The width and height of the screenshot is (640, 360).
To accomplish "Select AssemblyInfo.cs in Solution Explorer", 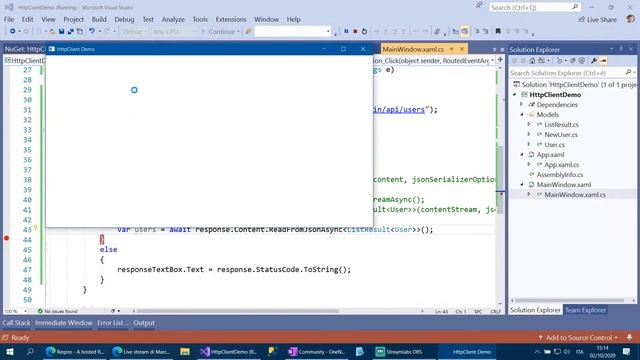I will click(x=560, y=175).
